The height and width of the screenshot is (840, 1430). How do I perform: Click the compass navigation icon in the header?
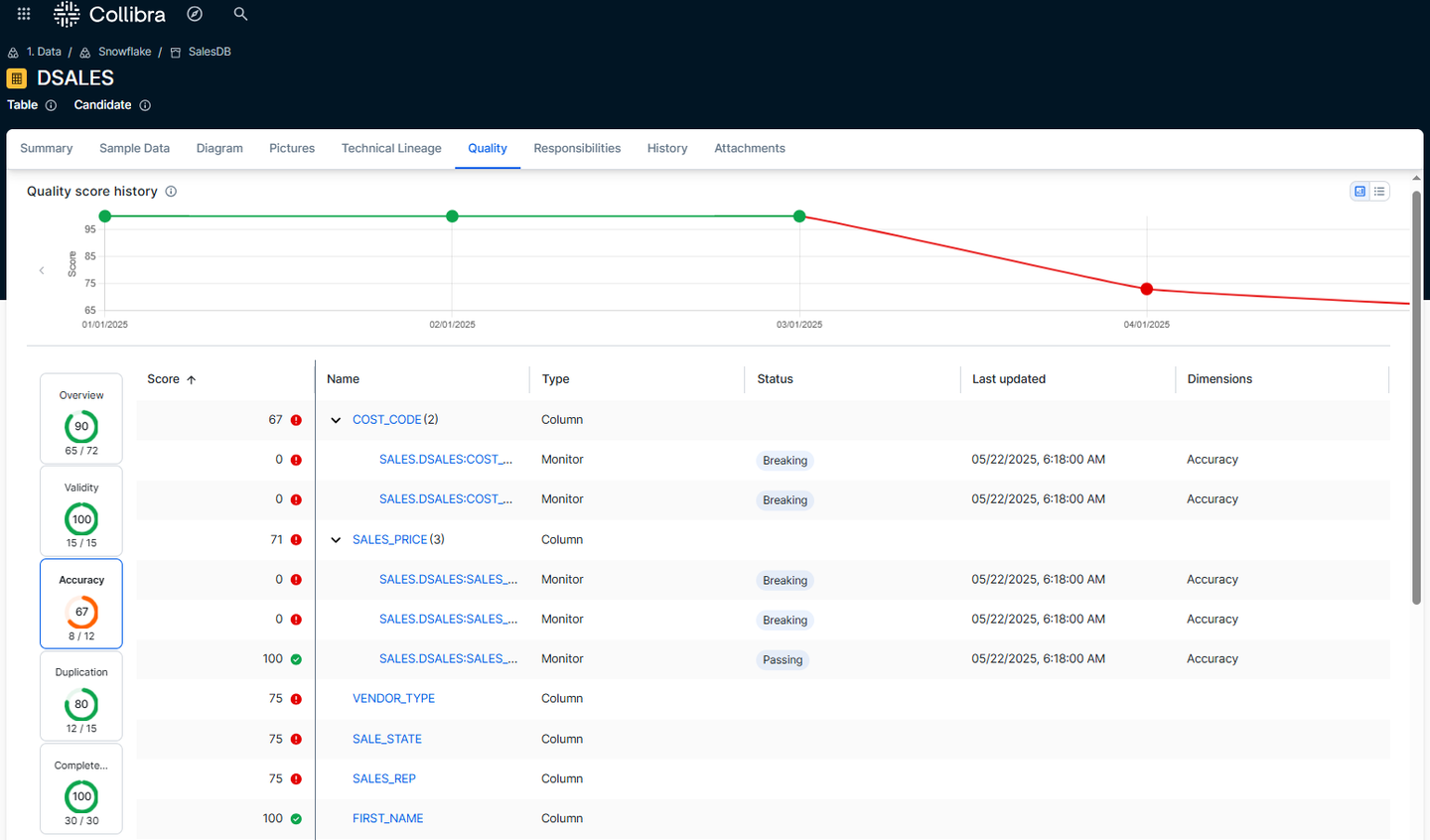(x=194, y=14)
